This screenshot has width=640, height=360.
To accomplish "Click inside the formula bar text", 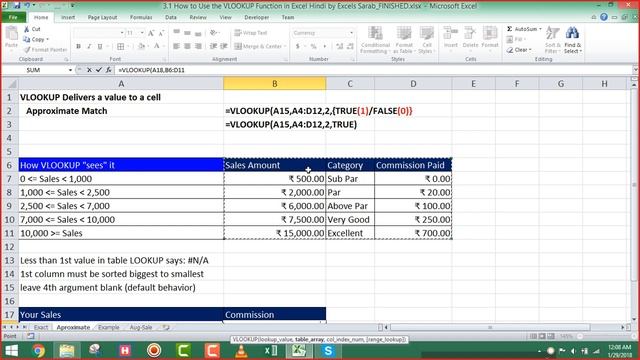I will 151,70.
